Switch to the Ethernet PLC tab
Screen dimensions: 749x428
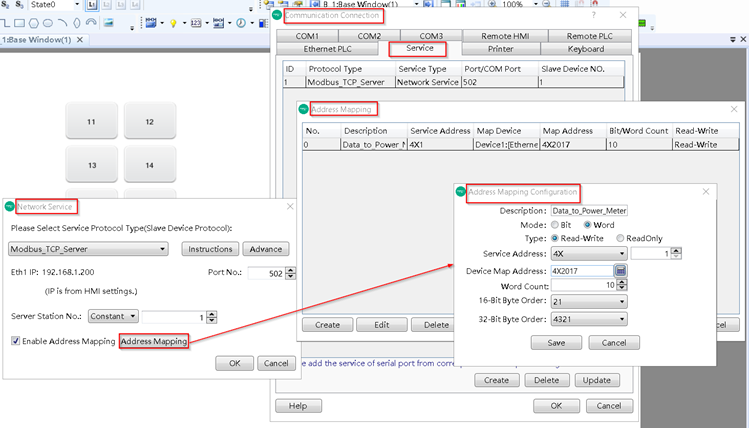click(x=328, y=49)
